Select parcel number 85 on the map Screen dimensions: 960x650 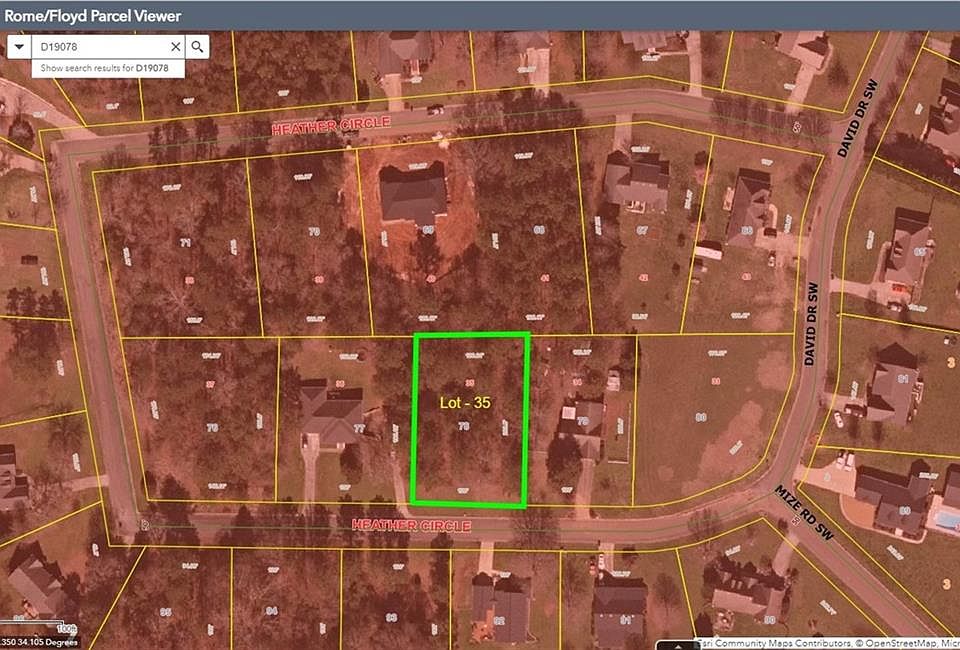click(166, 611)
